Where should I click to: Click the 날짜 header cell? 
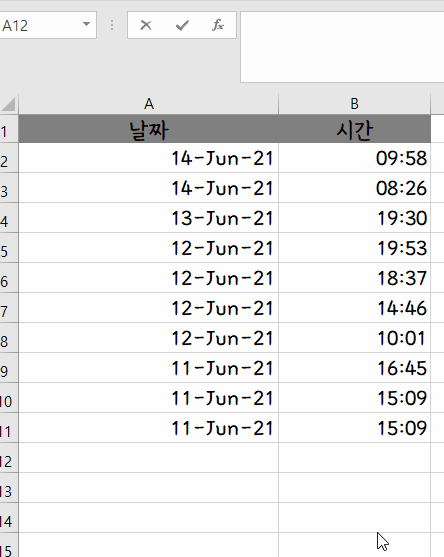148,129
